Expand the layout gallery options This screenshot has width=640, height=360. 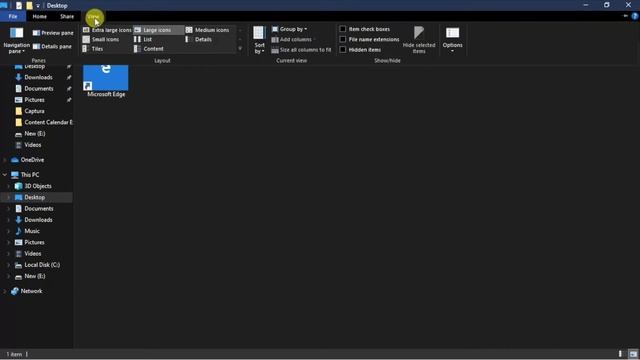tap(240, 49)
